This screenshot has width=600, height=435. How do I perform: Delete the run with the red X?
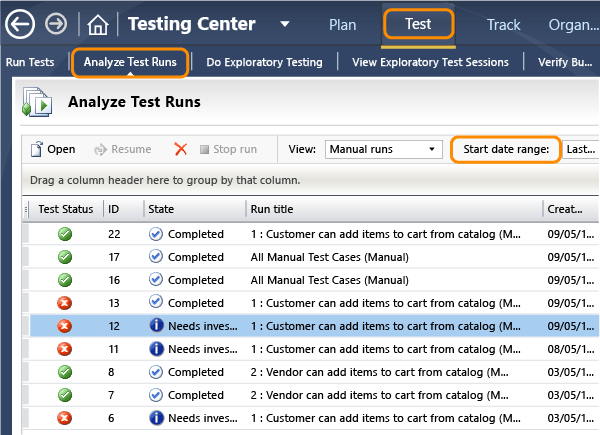coord(181,149)
